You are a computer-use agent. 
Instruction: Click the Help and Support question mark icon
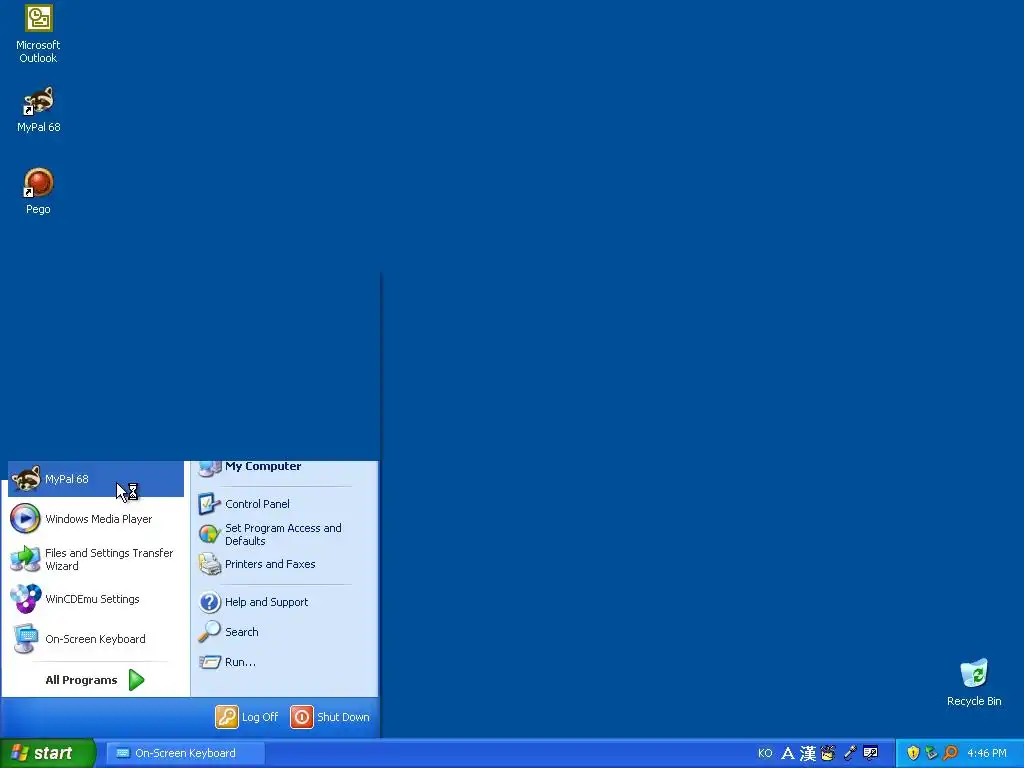[x=209, y=601]
